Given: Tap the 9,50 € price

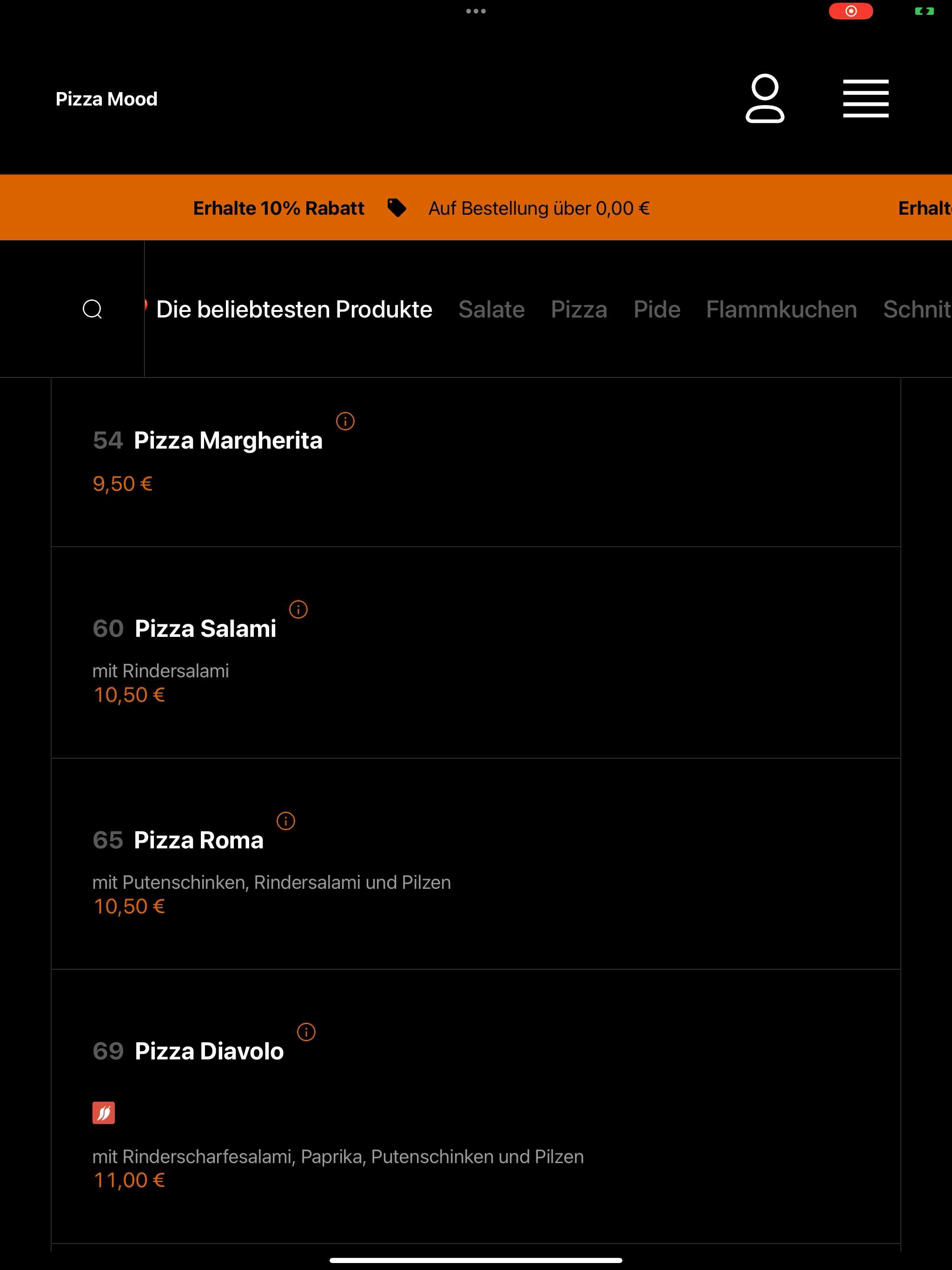Looking at the screenshot, I should coord(122,483).
